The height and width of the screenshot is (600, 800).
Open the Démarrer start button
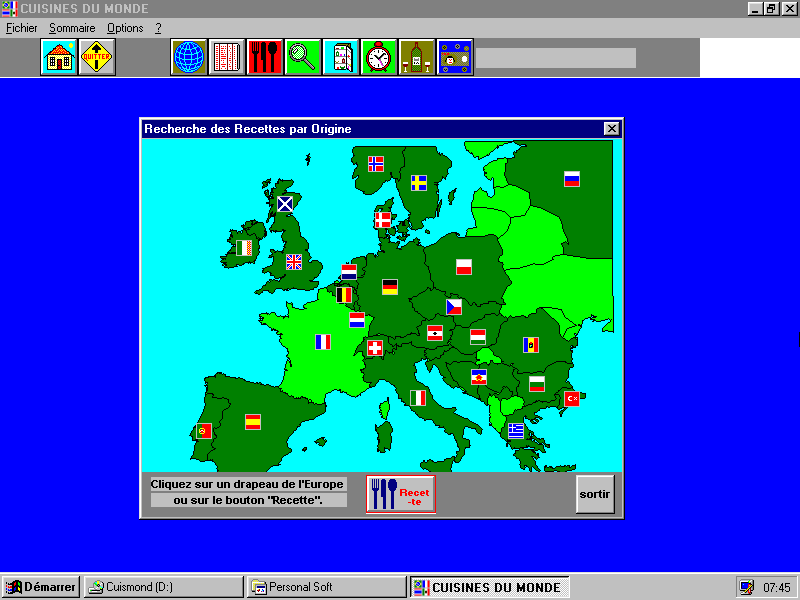[x=41, y=587]
